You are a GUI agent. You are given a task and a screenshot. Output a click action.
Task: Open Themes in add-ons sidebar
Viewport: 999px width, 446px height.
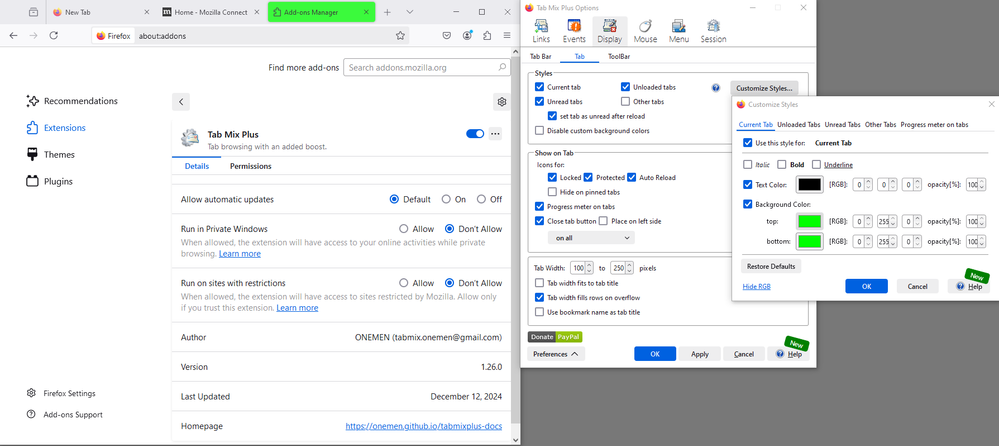50,154
